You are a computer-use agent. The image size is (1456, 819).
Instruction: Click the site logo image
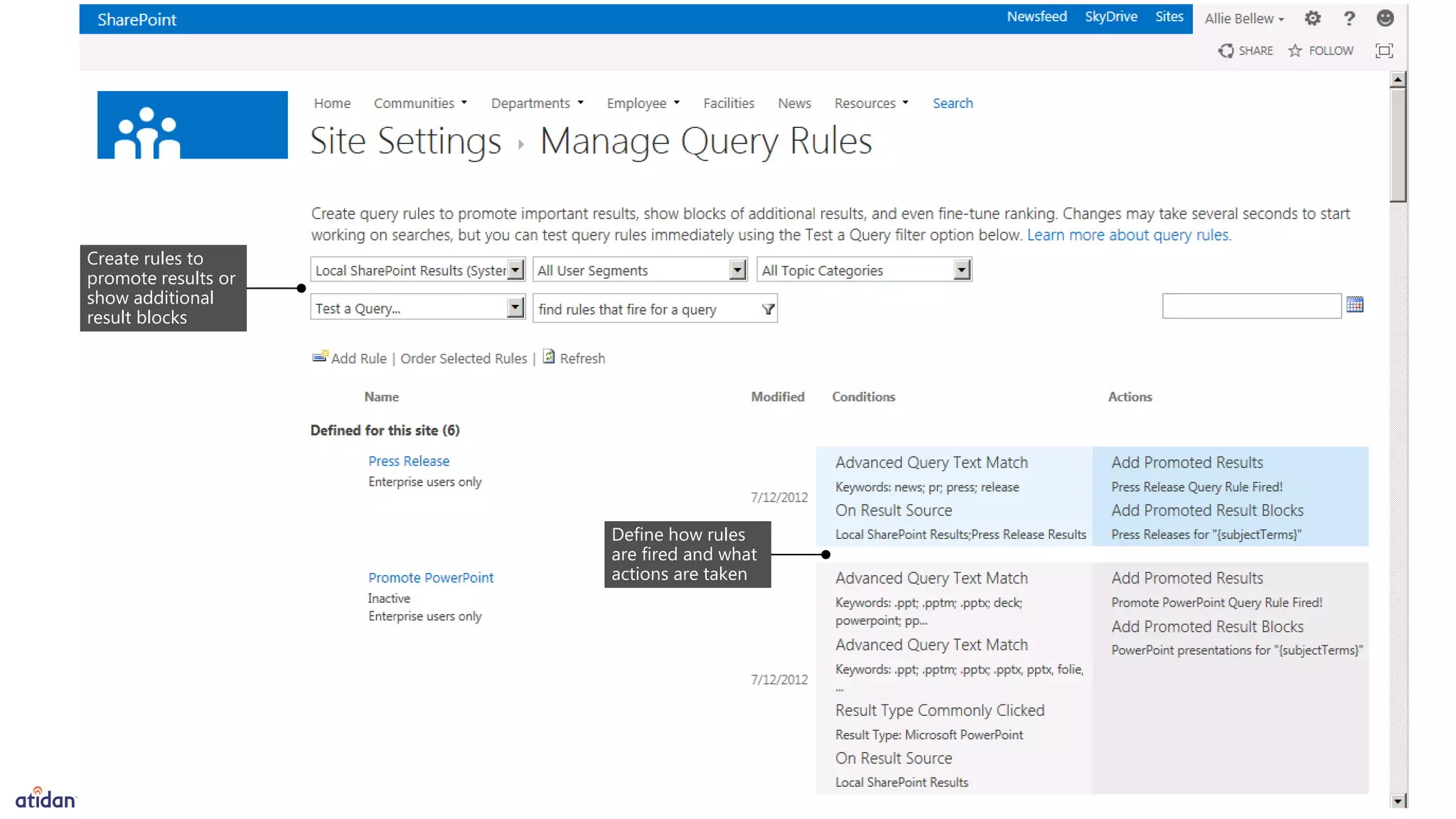pyautogui.click(x=193, y=124)
